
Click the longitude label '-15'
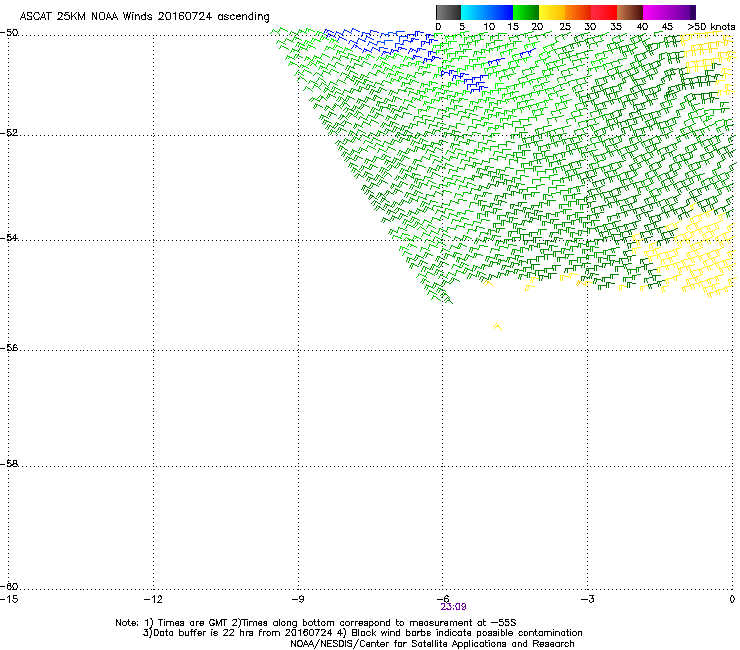point(9,599)
